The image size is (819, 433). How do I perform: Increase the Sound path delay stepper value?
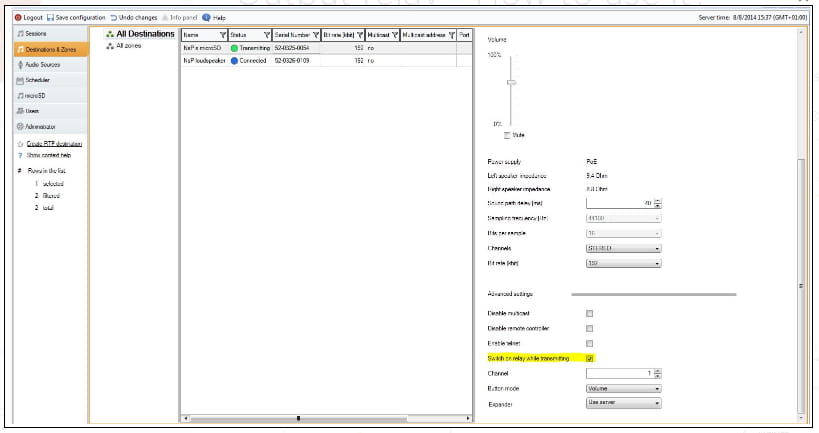pos(658,201)
